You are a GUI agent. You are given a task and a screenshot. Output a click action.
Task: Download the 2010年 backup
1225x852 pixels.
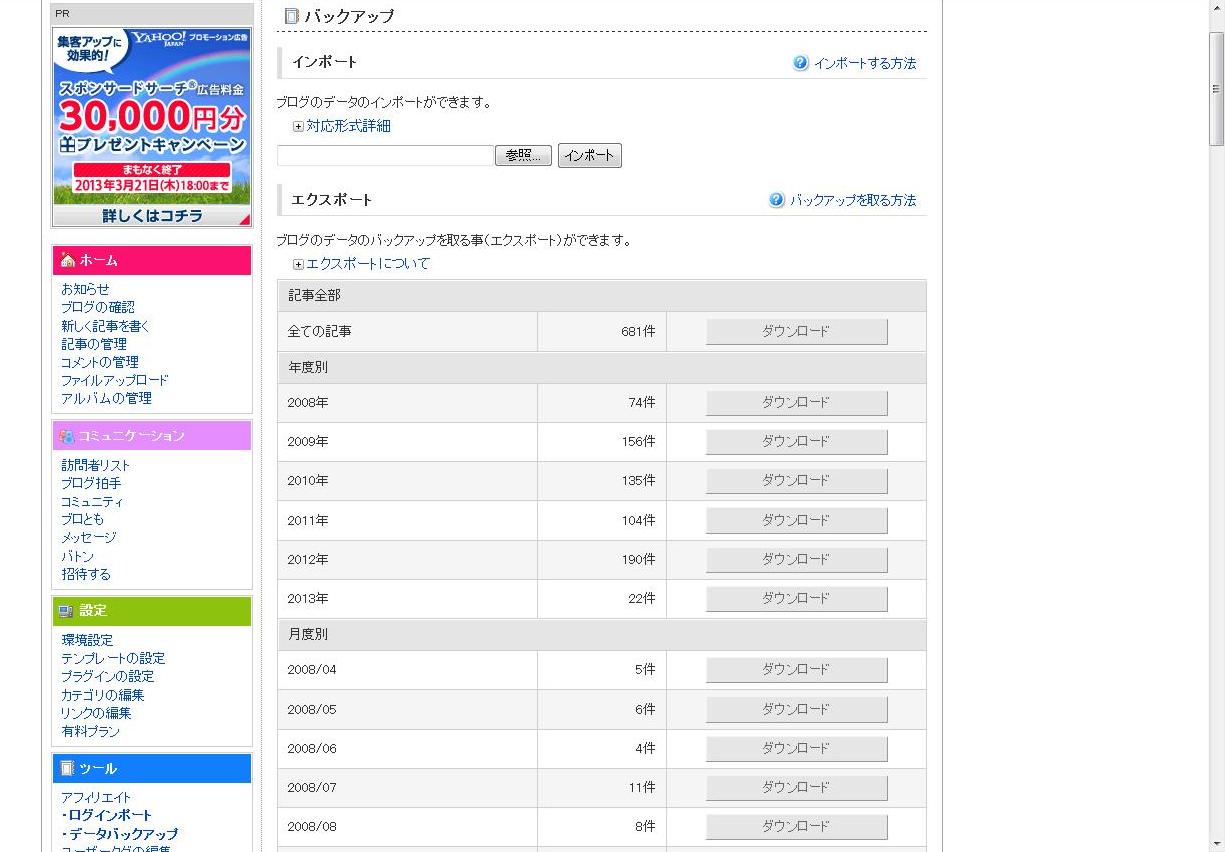[x=796, y=481]
